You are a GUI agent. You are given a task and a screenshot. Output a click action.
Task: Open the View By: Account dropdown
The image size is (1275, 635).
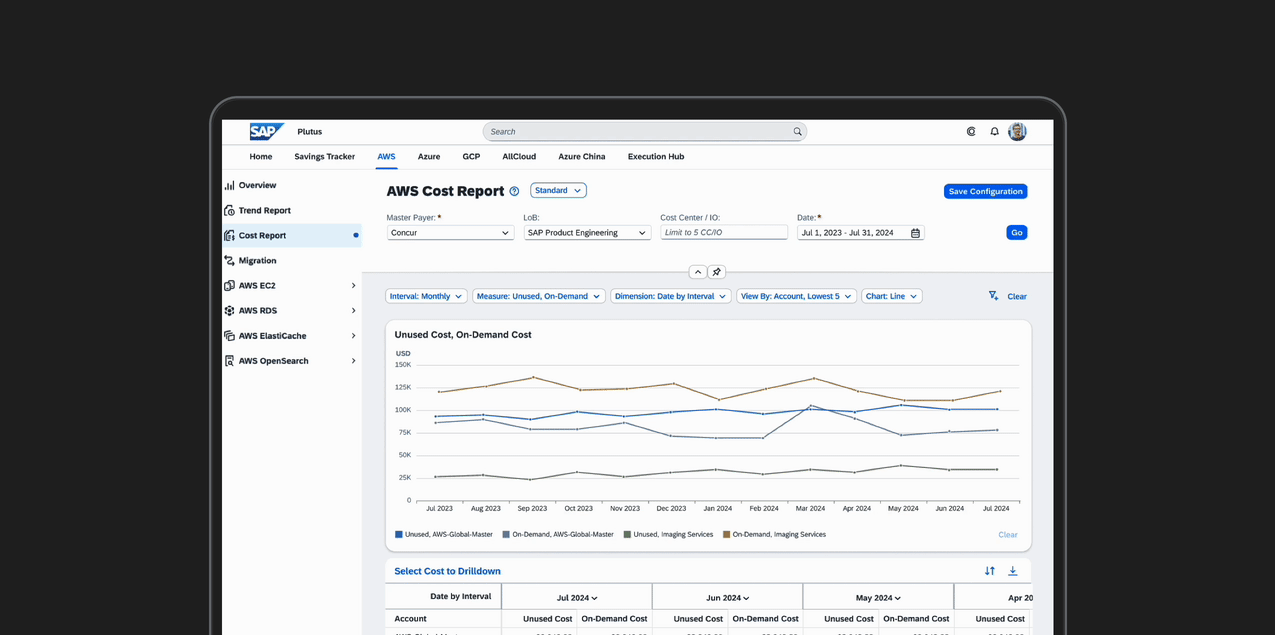pyautogui.click(x=797, y=296)
